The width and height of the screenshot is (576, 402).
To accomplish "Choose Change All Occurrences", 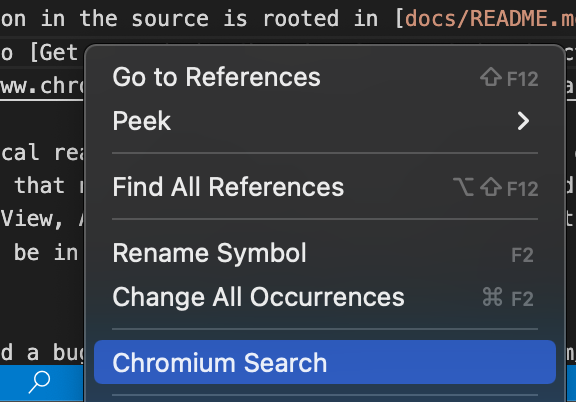I will pyautogui.click(x=325, y=297).
